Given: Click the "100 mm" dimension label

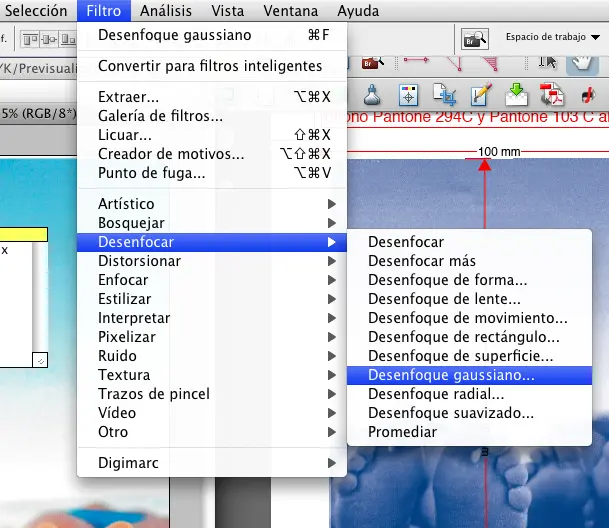Looking at the screenshot, I should click(x=499, y=152).
